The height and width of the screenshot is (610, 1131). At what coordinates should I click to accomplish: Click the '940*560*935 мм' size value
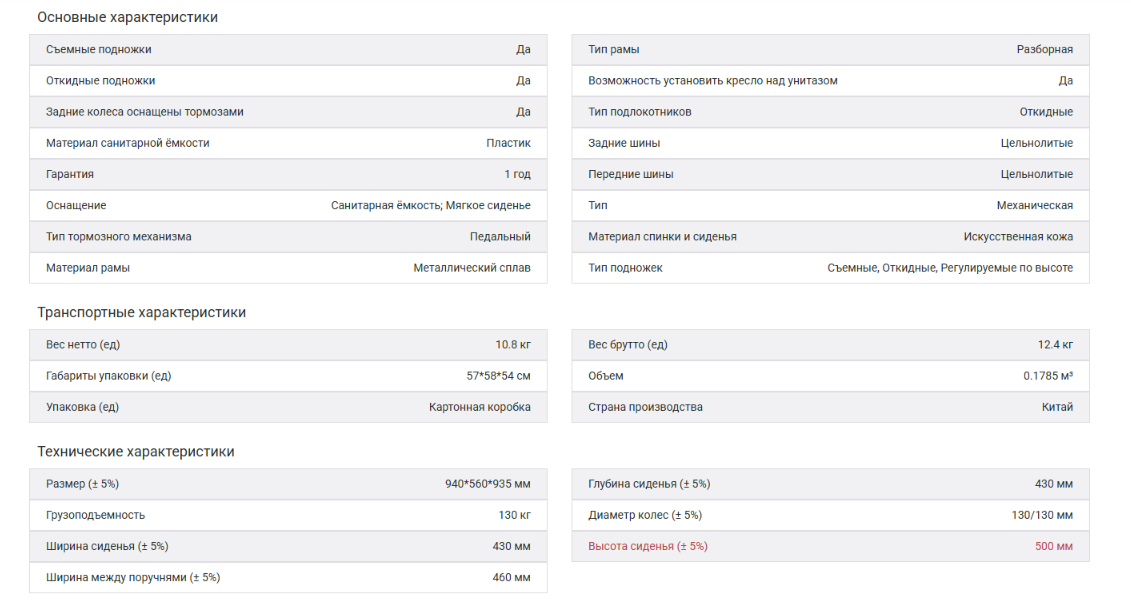[488, 484]
